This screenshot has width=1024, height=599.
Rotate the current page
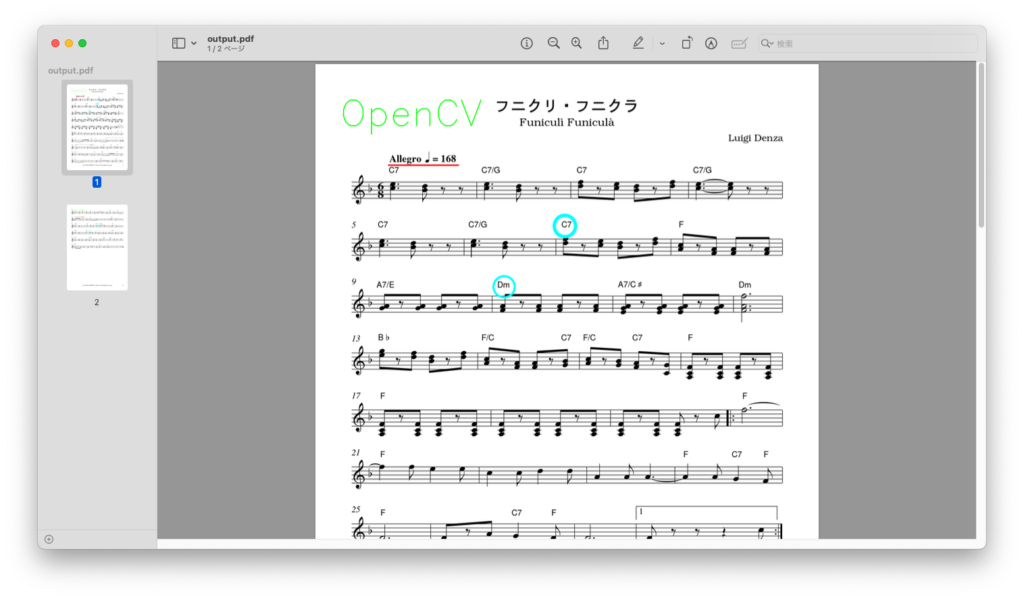(x=686, y=43)
